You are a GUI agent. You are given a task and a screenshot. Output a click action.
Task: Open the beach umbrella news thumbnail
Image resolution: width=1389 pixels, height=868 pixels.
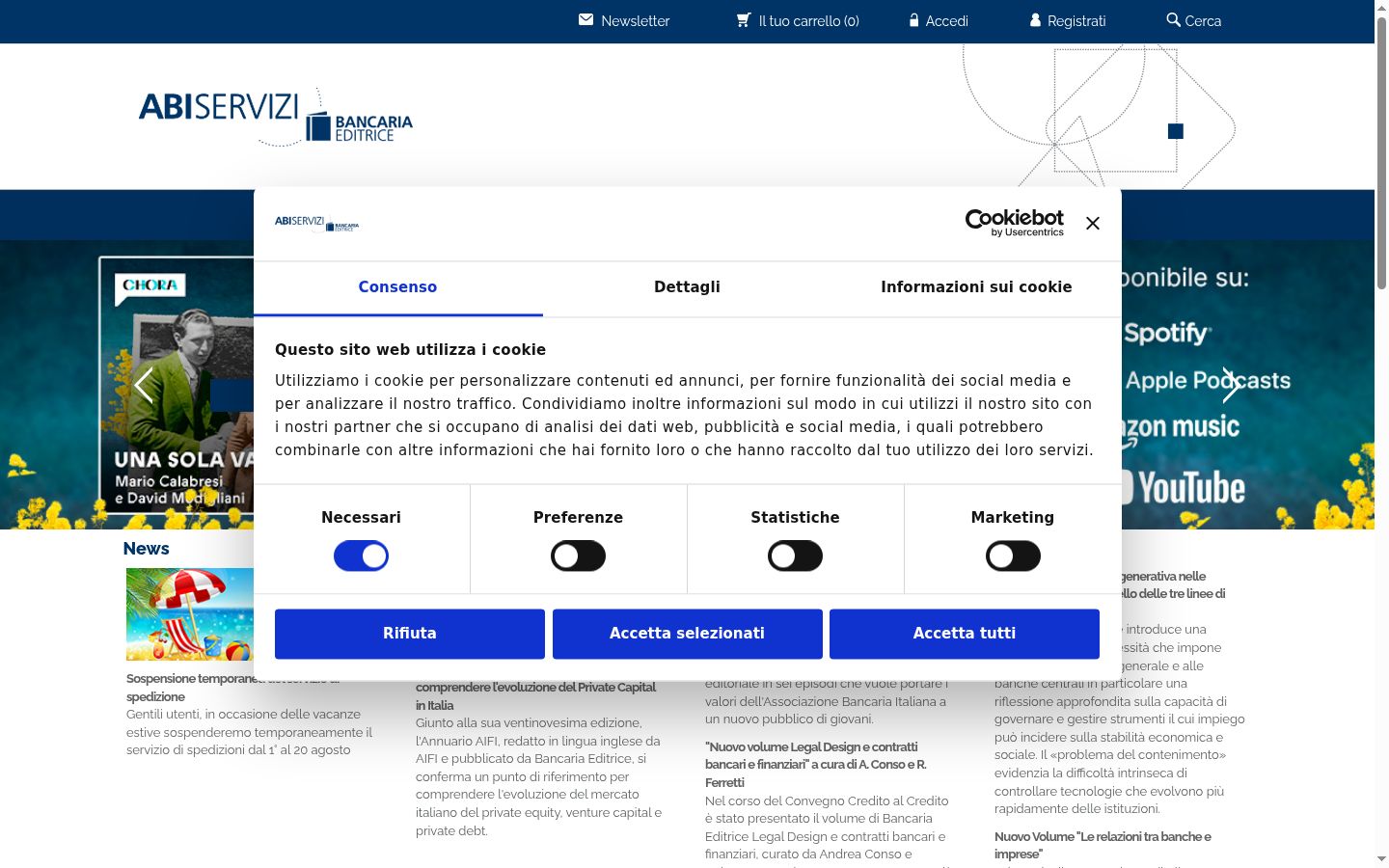[x=190, y=614]
